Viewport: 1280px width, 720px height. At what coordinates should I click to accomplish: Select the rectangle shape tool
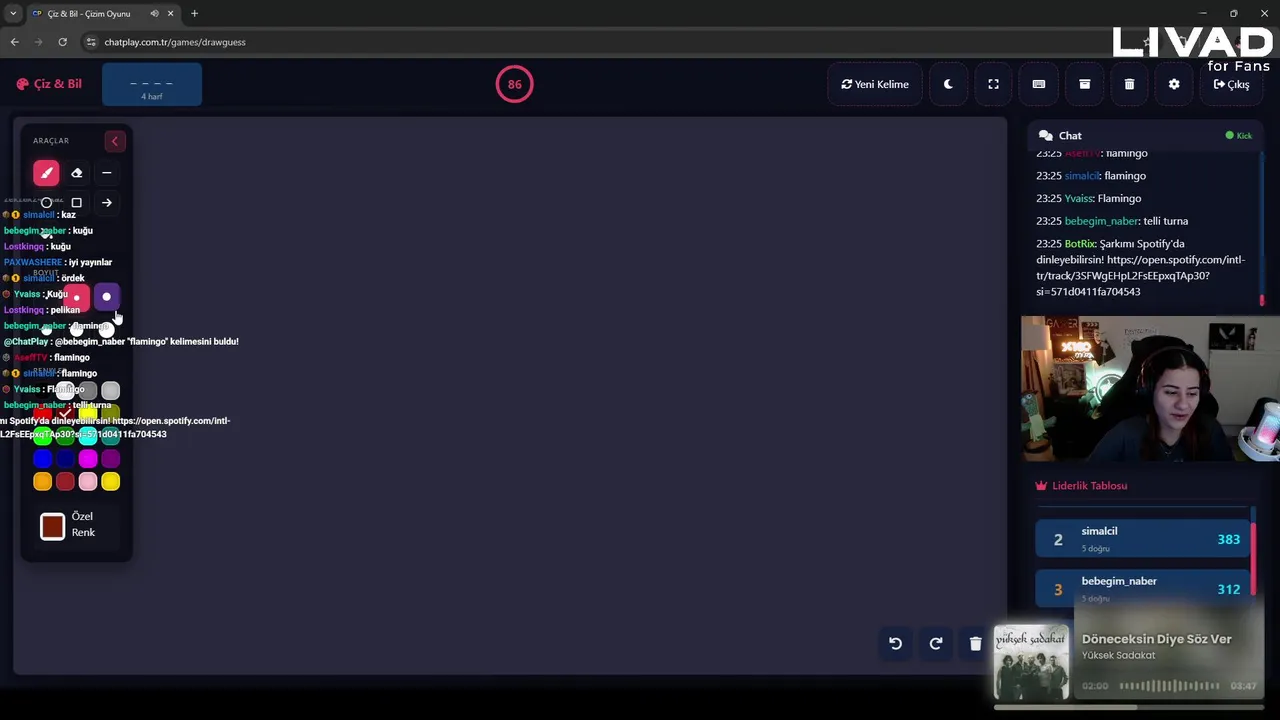tap(76, 203)
